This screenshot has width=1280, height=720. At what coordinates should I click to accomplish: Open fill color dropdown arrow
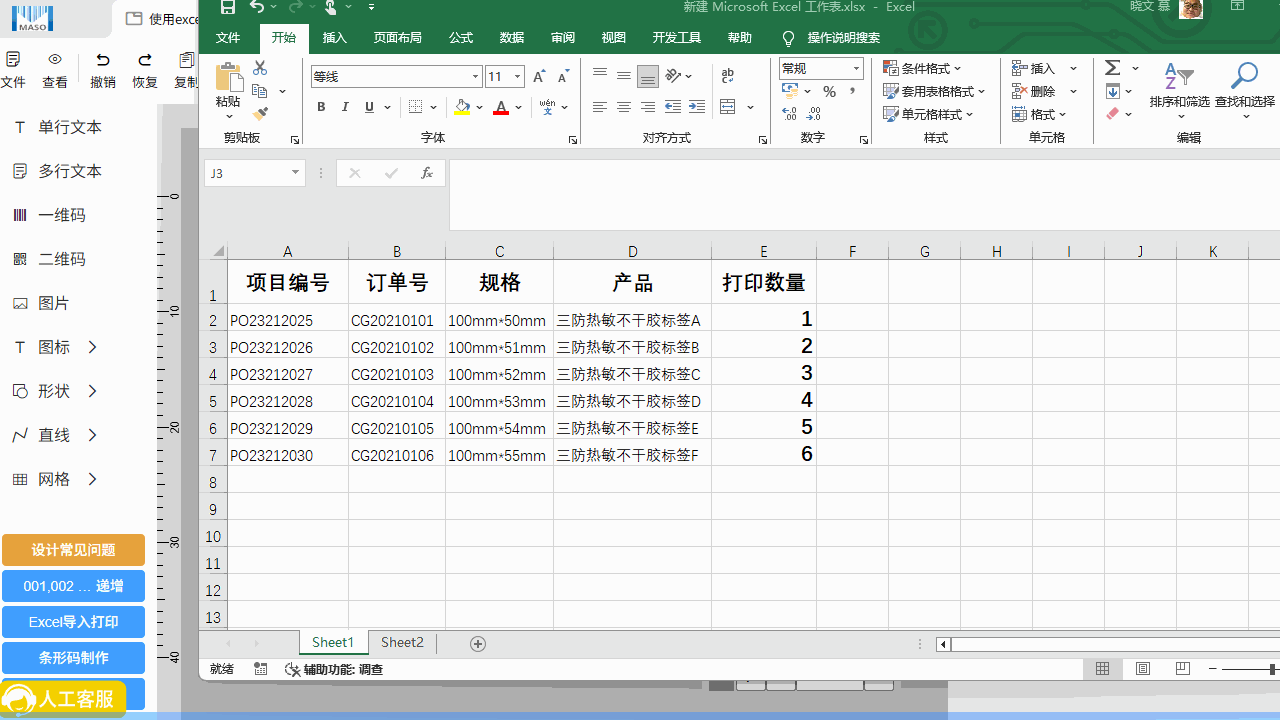480,107
